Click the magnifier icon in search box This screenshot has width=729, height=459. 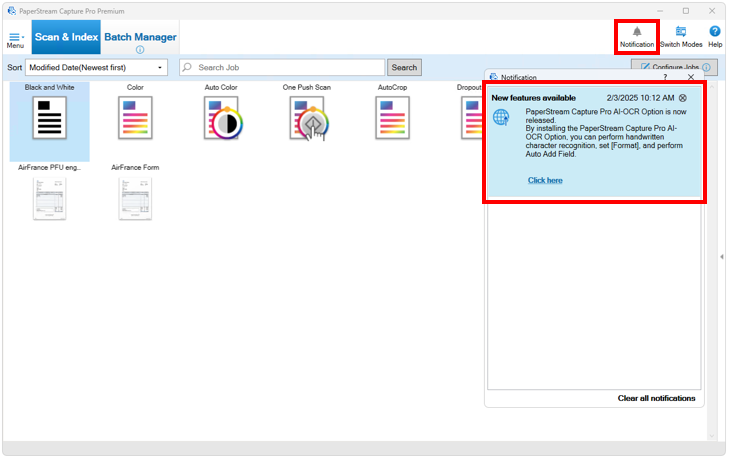click(187, 67)
